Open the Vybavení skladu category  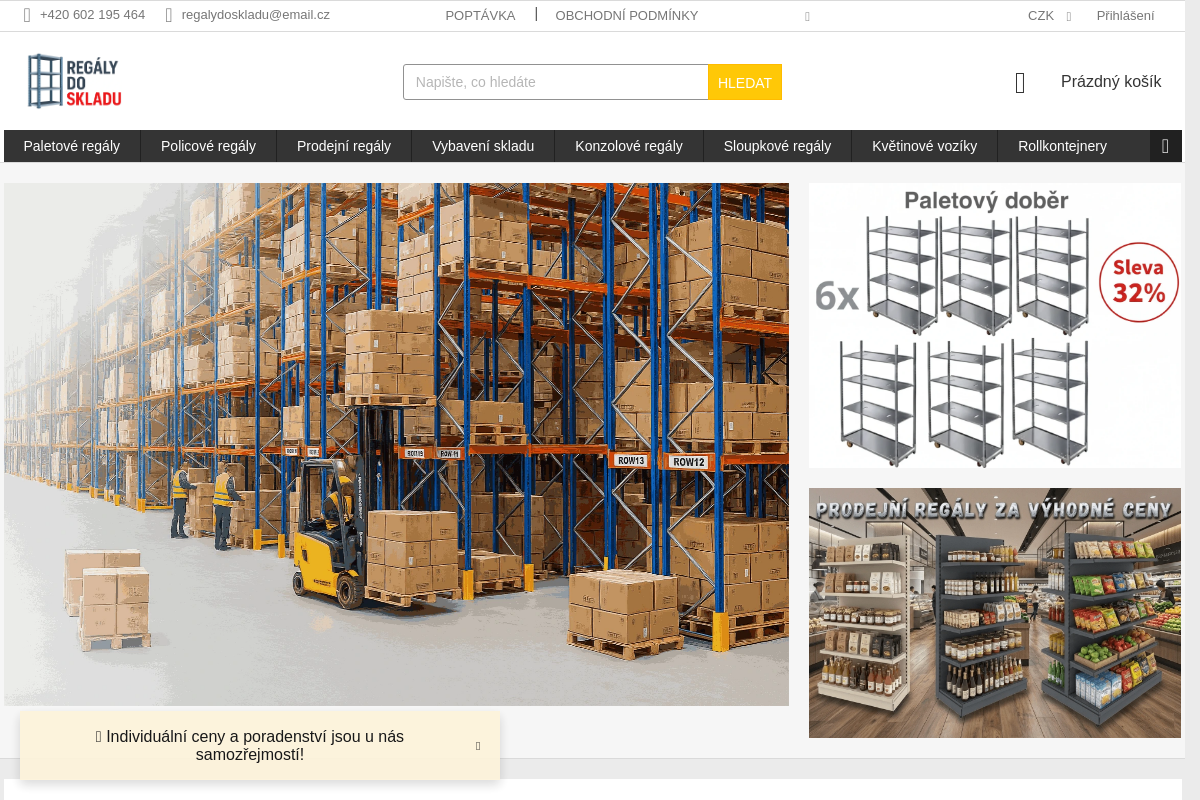pyautogui.click(x=483, y=146)
